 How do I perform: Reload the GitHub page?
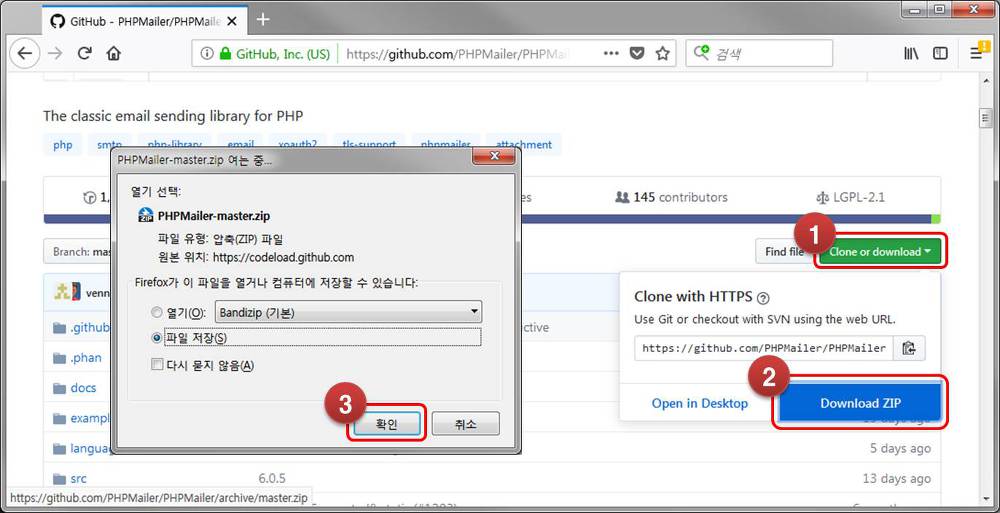pyautogui.click(x=84, y=54)
